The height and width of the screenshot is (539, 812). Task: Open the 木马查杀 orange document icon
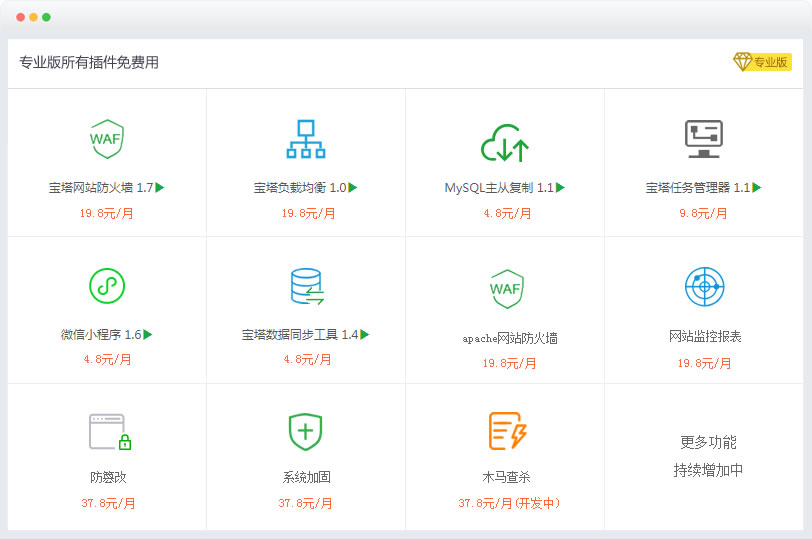tap(507, 431)
